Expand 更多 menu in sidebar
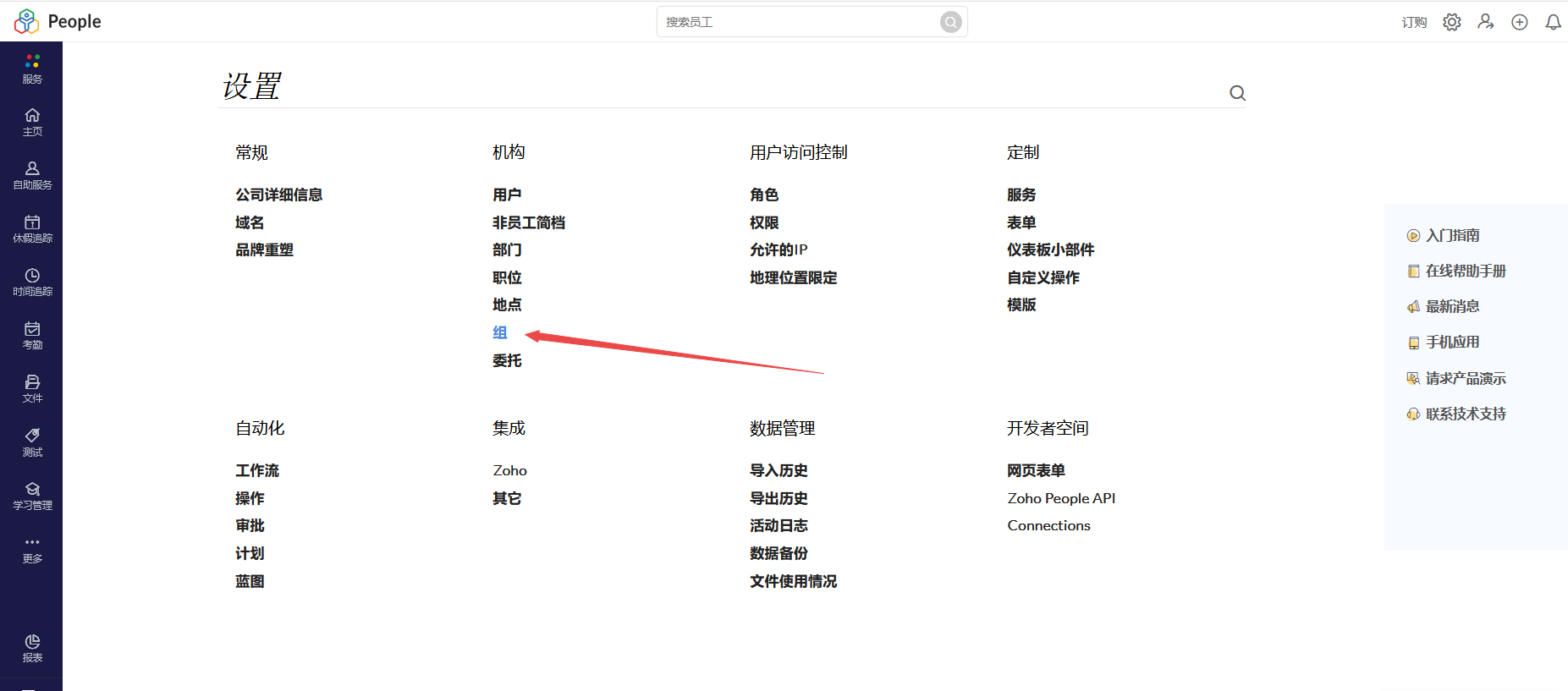Viewport: 1568px width, 691px height. tap(32, 549)
